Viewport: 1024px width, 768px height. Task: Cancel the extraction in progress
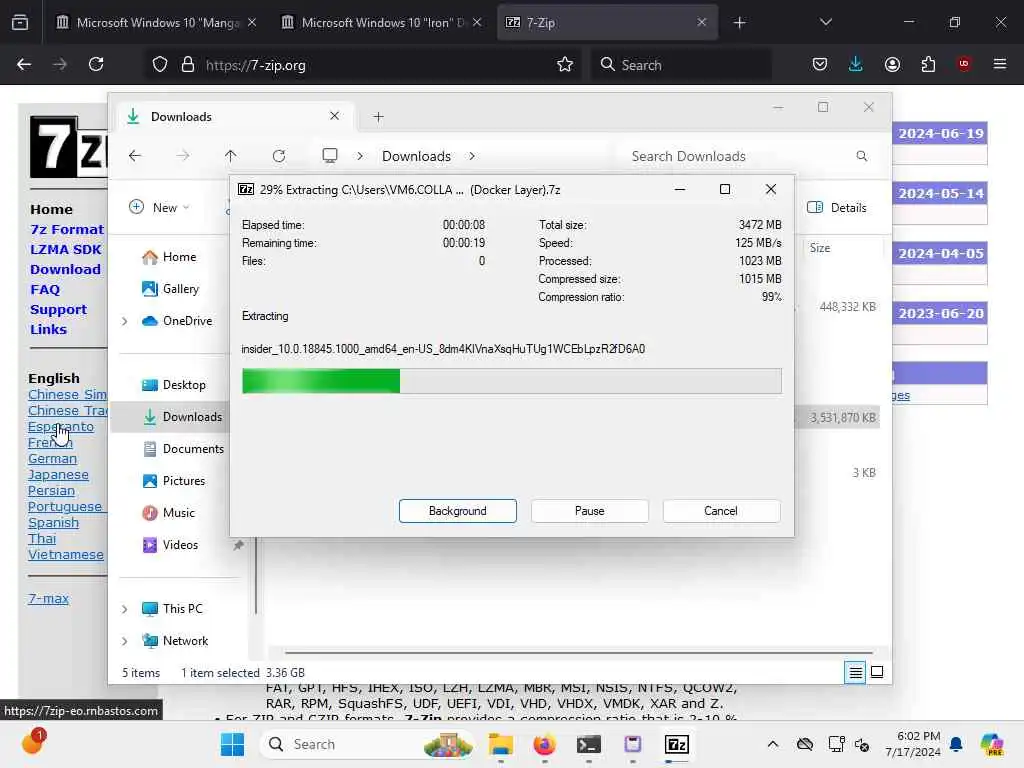click(721, 511)
